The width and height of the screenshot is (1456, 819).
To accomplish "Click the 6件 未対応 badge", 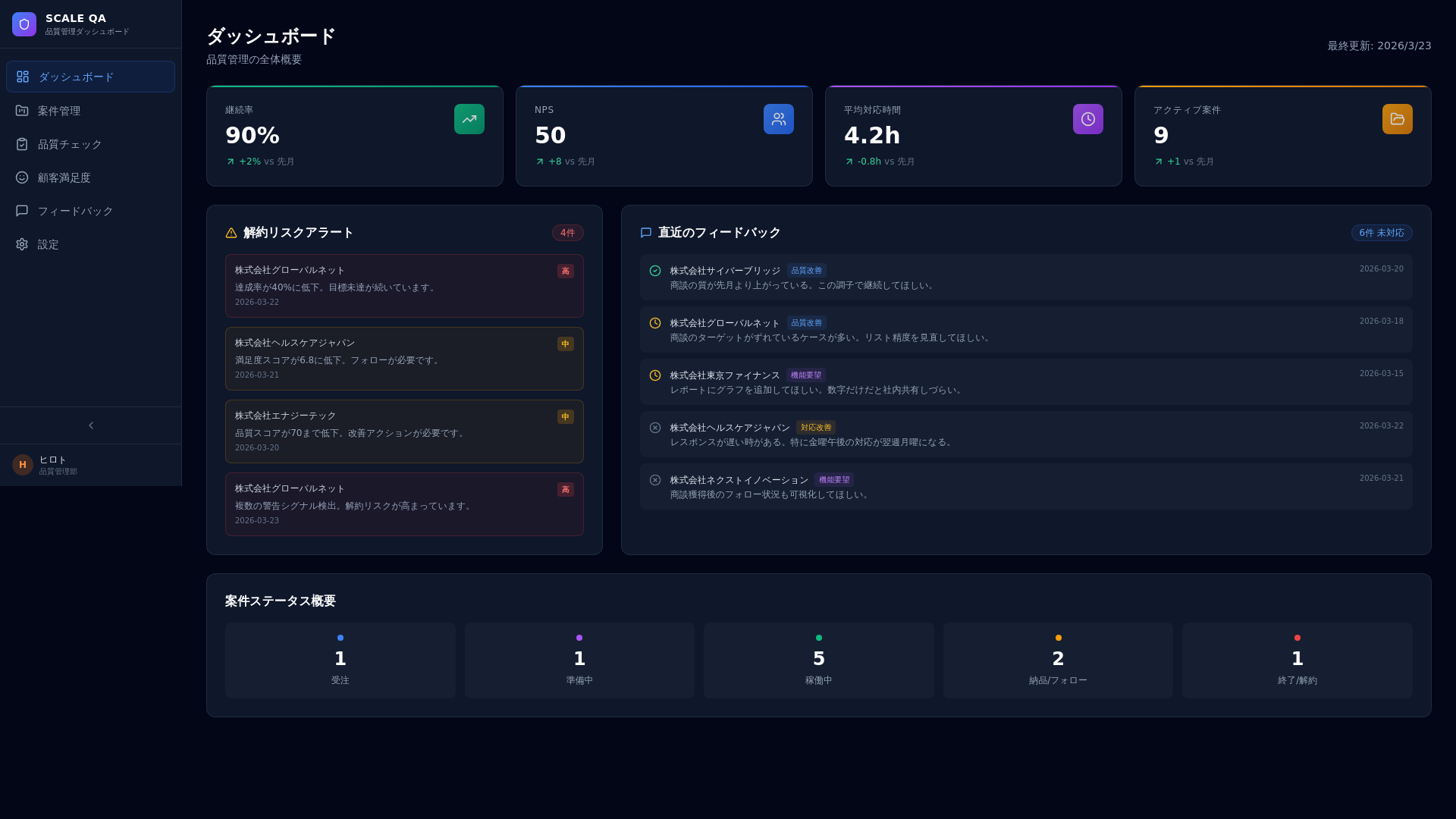I will 1382,233.
